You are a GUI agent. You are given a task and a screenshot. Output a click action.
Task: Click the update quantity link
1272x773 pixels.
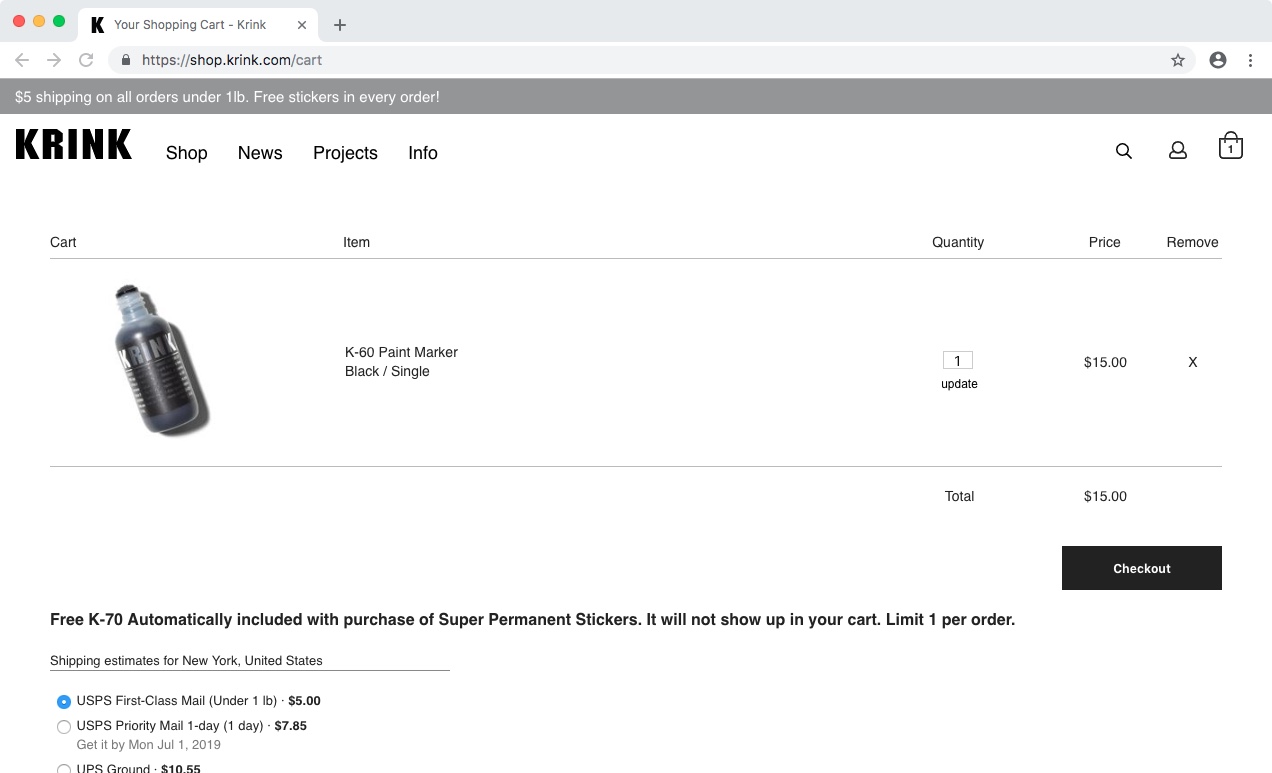(959, 384)
